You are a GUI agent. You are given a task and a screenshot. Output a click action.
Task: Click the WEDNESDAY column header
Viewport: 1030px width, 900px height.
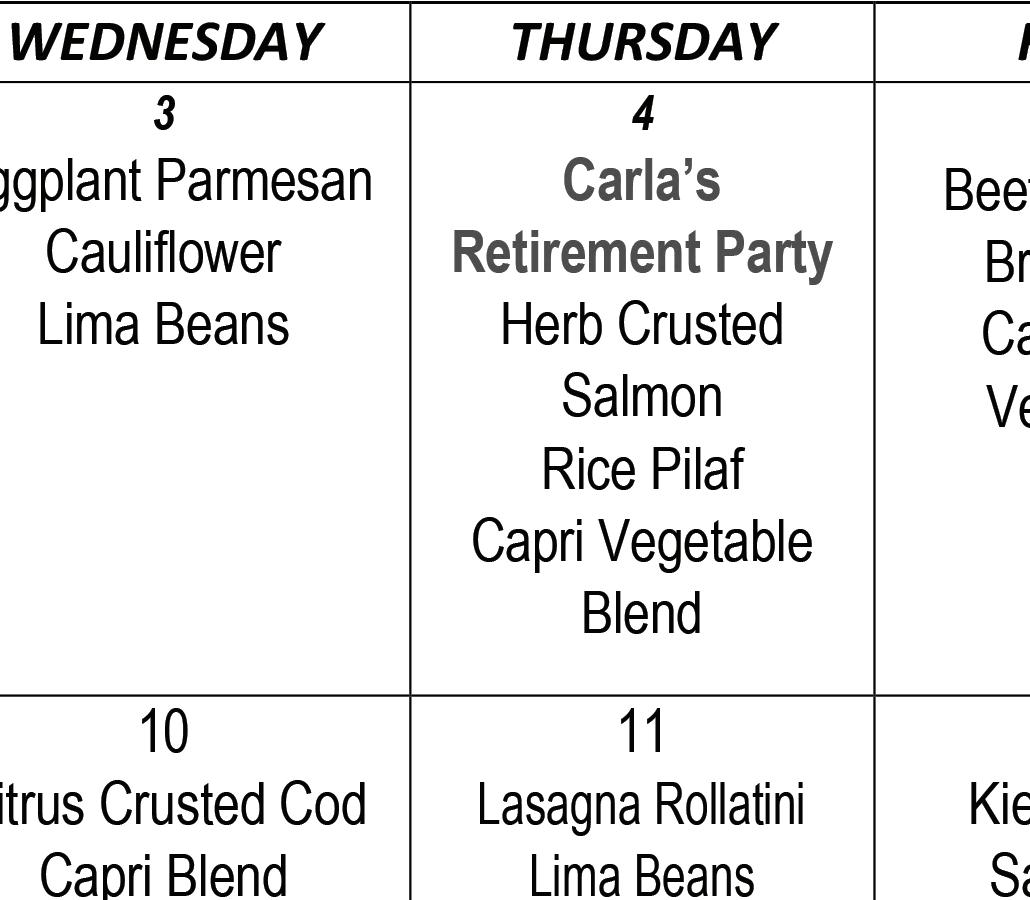pyautogui.click(x=166, y=42)
